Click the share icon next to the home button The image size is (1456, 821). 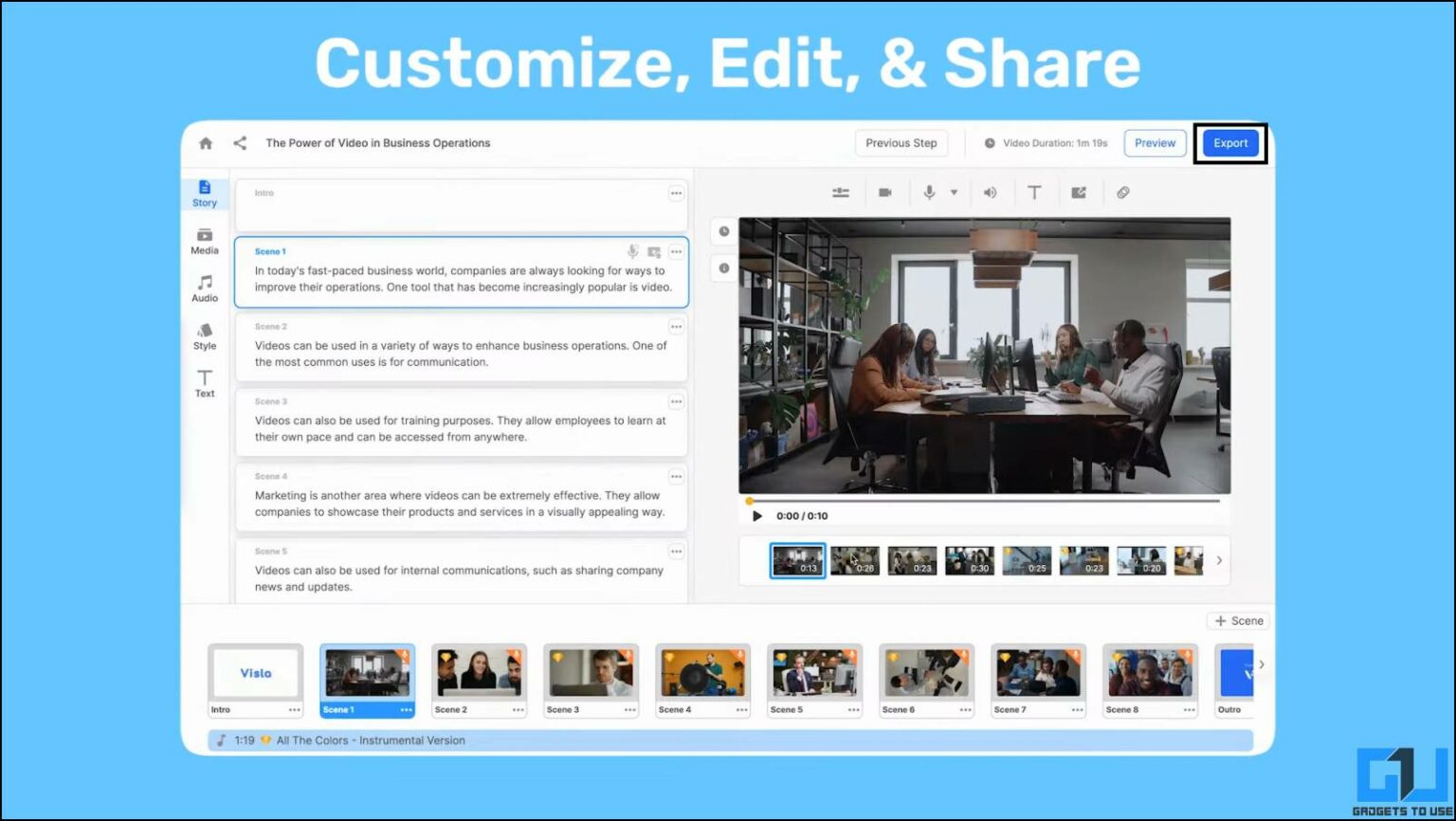pos(239,142)
